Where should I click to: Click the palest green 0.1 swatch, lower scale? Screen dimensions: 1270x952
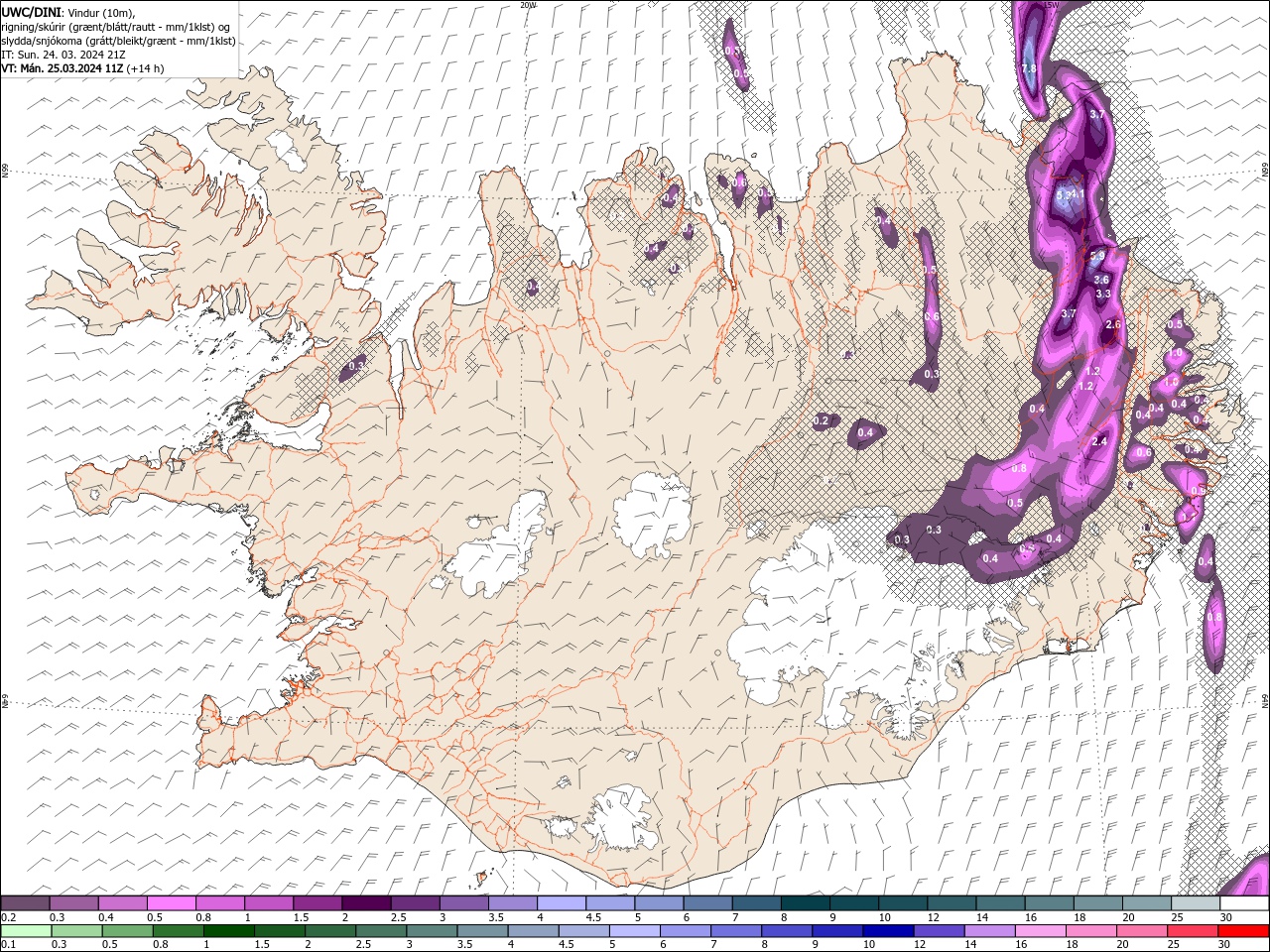point(26,931)
